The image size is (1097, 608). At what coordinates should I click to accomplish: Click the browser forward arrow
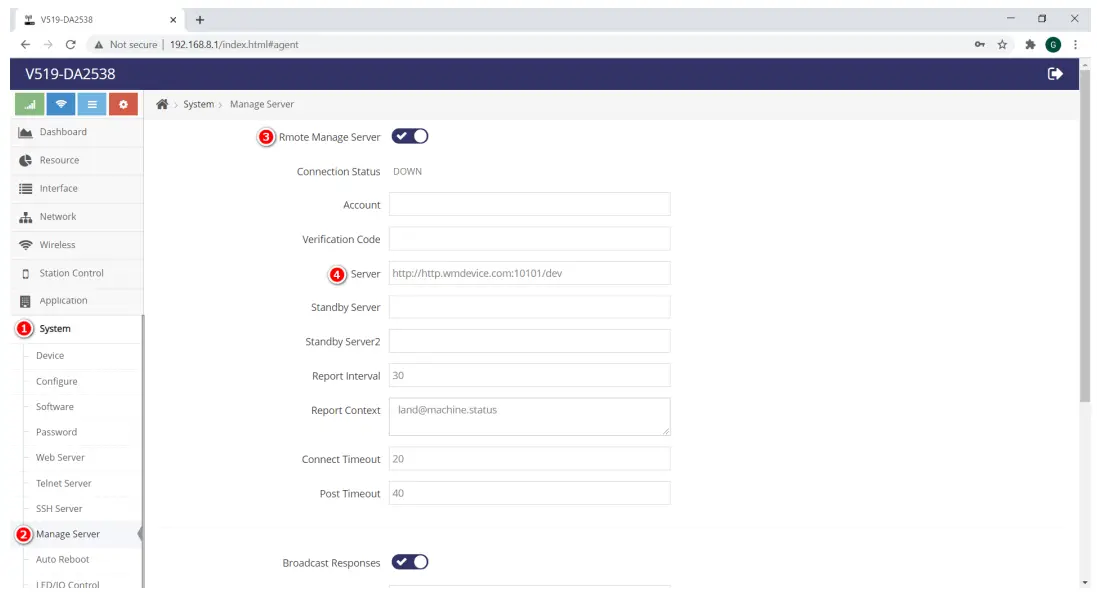tap(48, 44)
